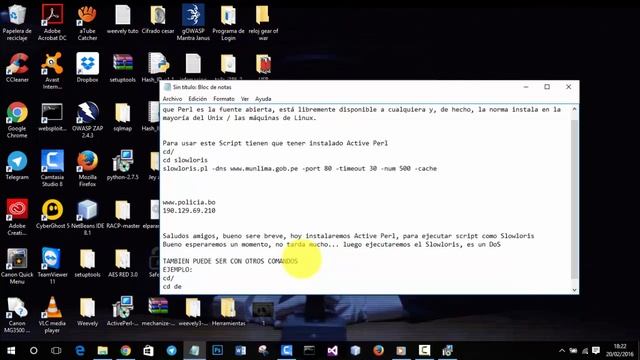Select the Mozilla Firefox desktop icon
The width and height of the screenshot is (640, 360).
pos(87,168)
